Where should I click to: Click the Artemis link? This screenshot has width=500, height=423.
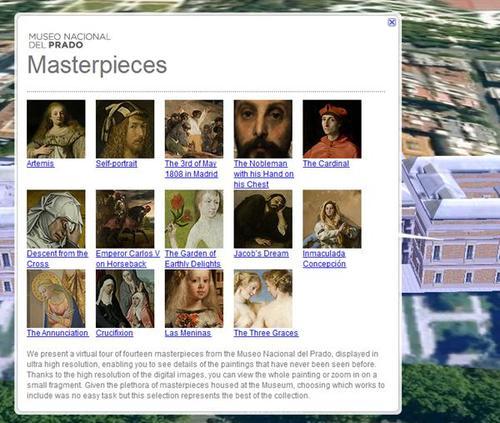[40, 164]
